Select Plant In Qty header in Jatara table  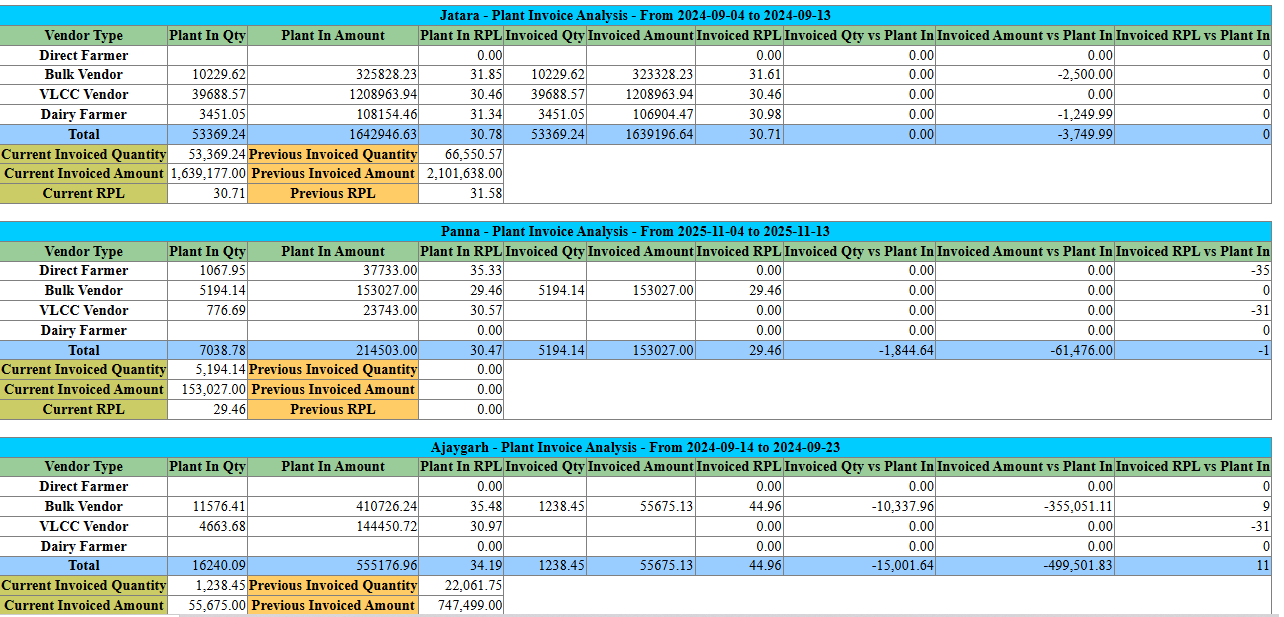207,35
